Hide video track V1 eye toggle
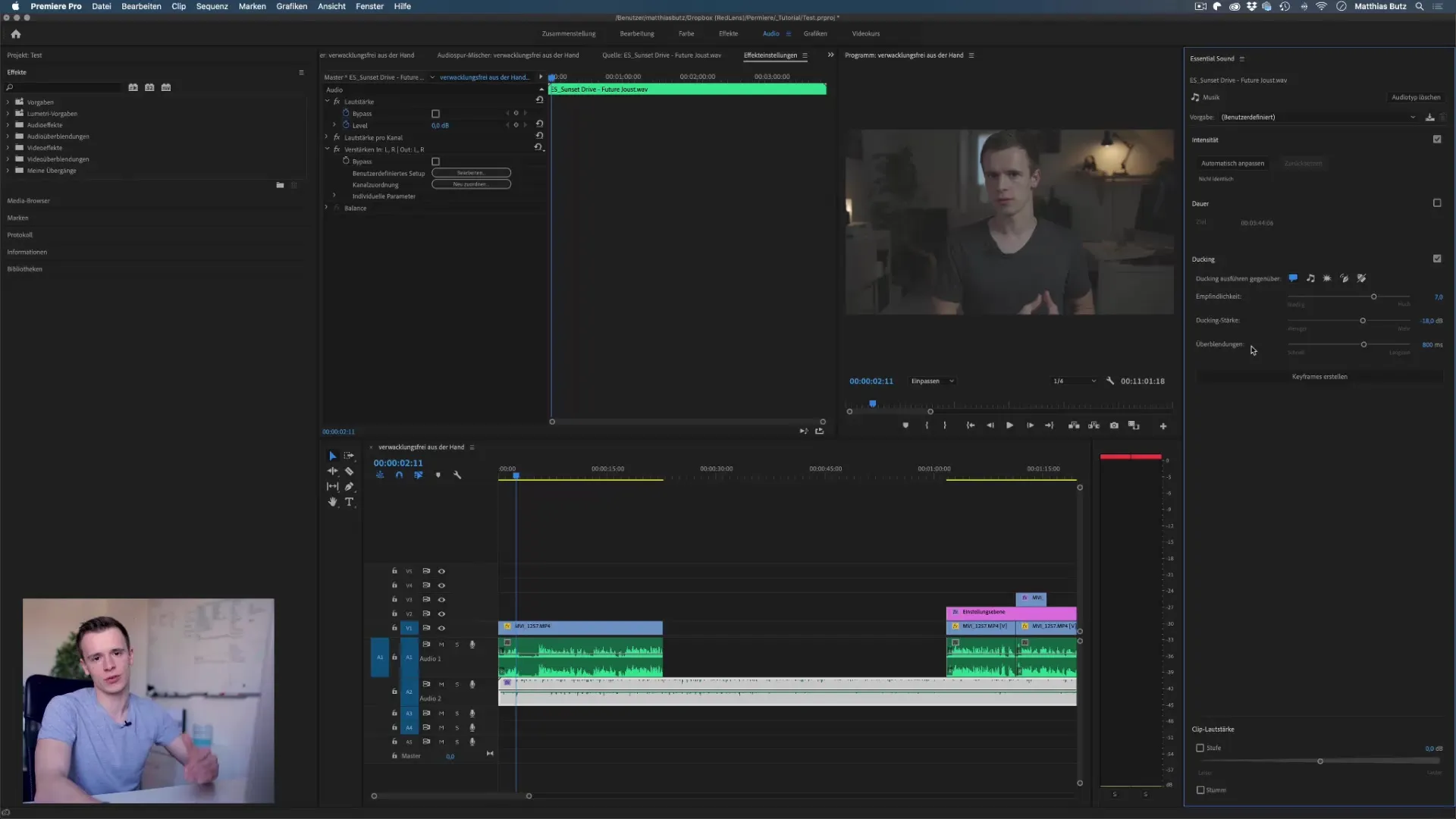Screen dimensions: 1456x819 click(x=441, y=629)
